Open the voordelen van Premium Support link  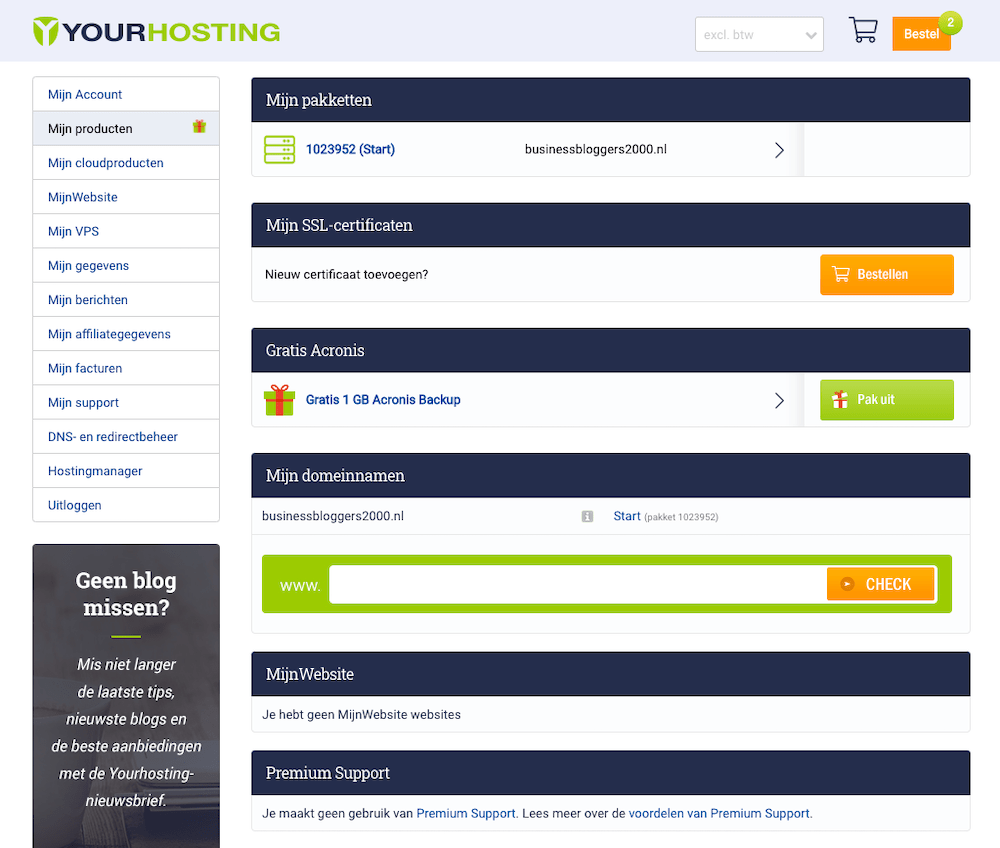coord(719,814)
